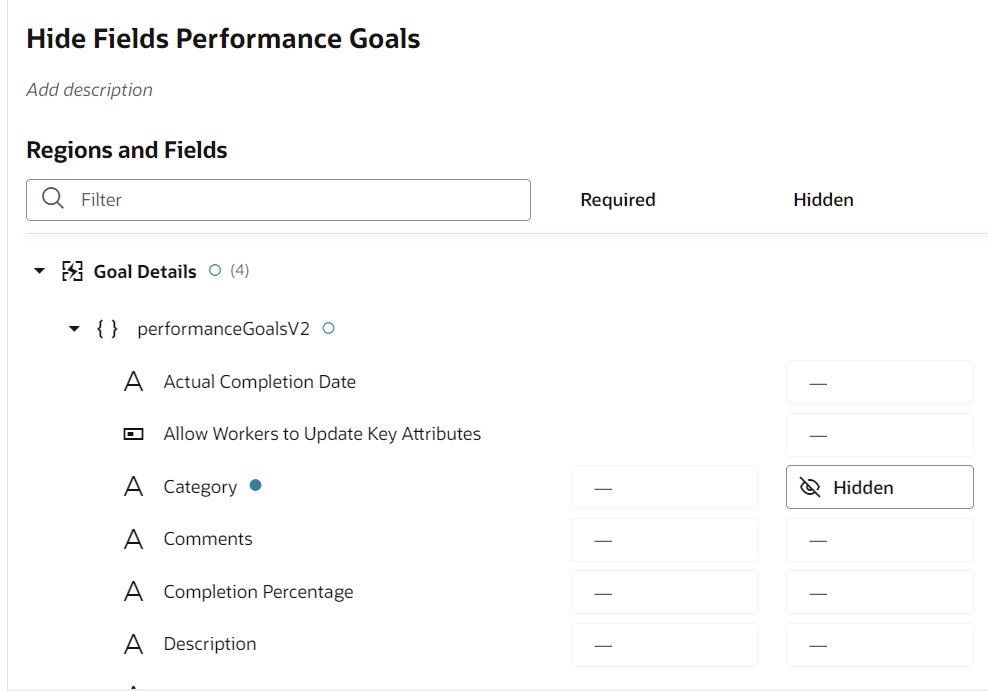Toggle Hidden setting for Actual Completion Date

[880, 382]
